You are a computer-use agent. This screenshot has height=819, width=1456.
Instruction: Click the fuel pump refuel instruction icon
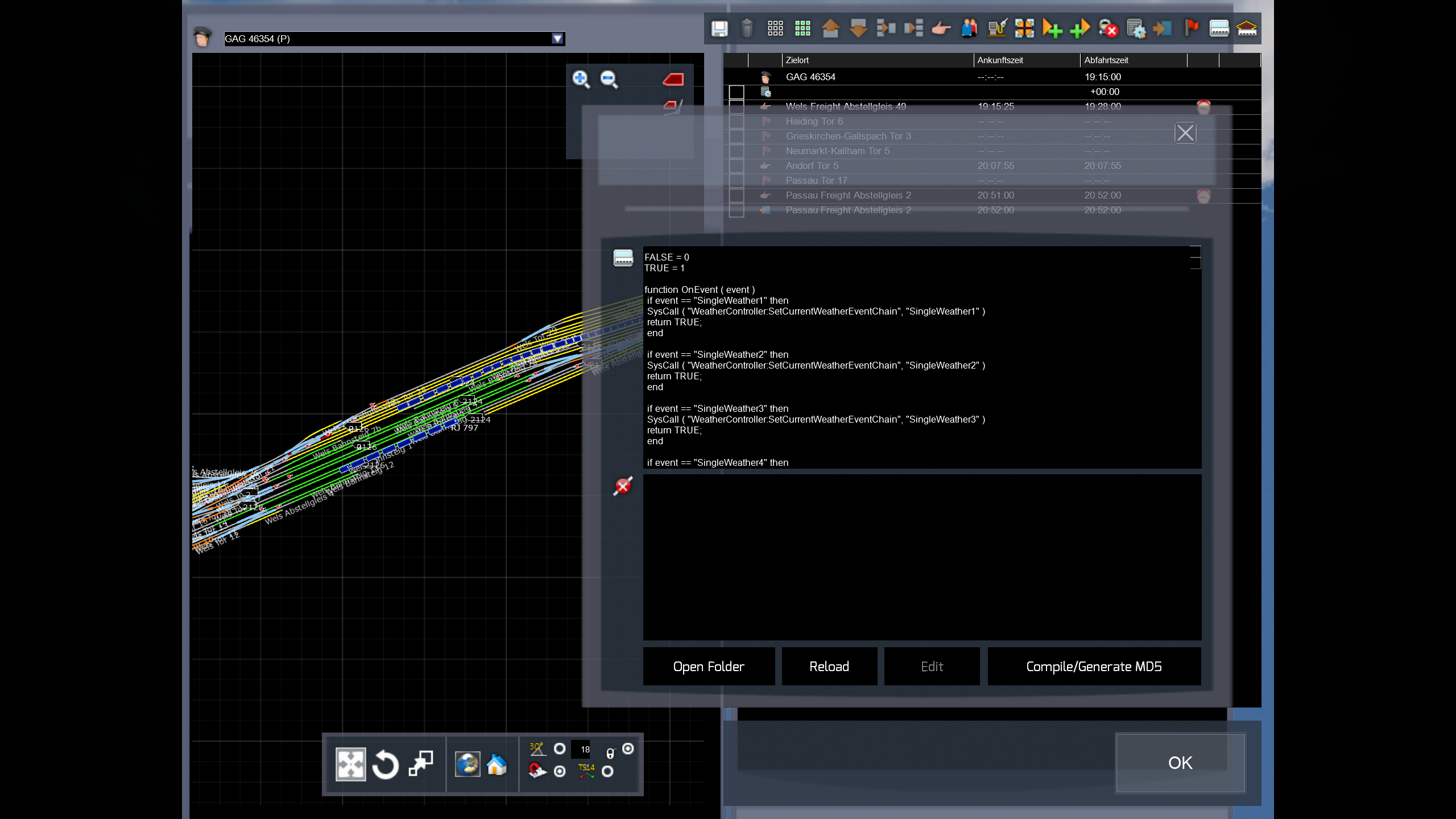pyautogui.click(x=997, y=28)
